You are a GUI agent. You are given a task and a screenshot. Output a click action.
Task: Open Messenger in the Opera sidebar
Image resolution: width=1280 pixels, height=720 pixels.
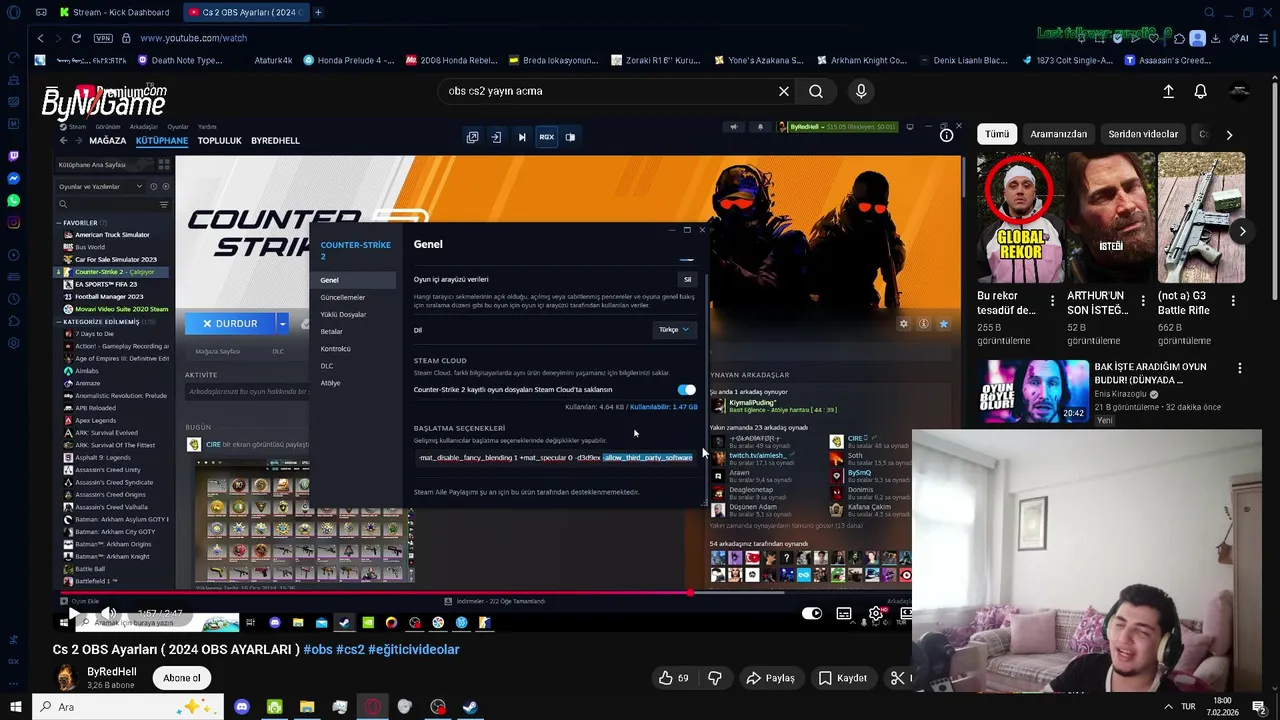click(13, 178)
